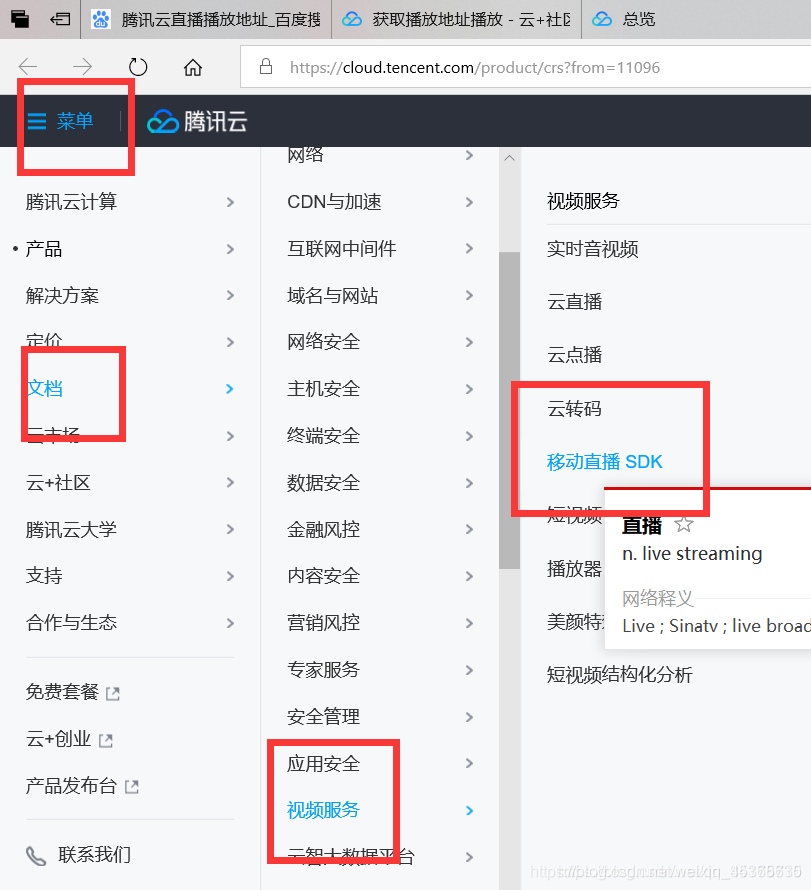Screen dimensions: 811x890
Task: Select 应用安全 category
Action: click(323, 764)
